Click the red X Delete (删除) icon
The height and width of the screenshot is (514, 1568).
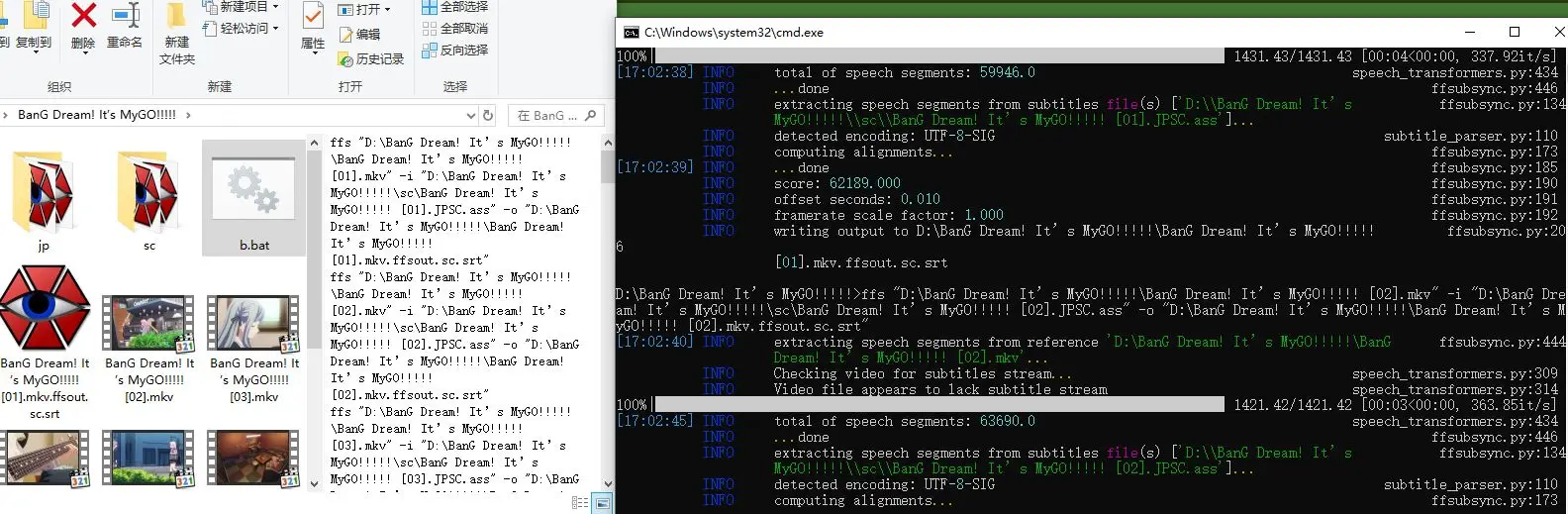[84, 17]
